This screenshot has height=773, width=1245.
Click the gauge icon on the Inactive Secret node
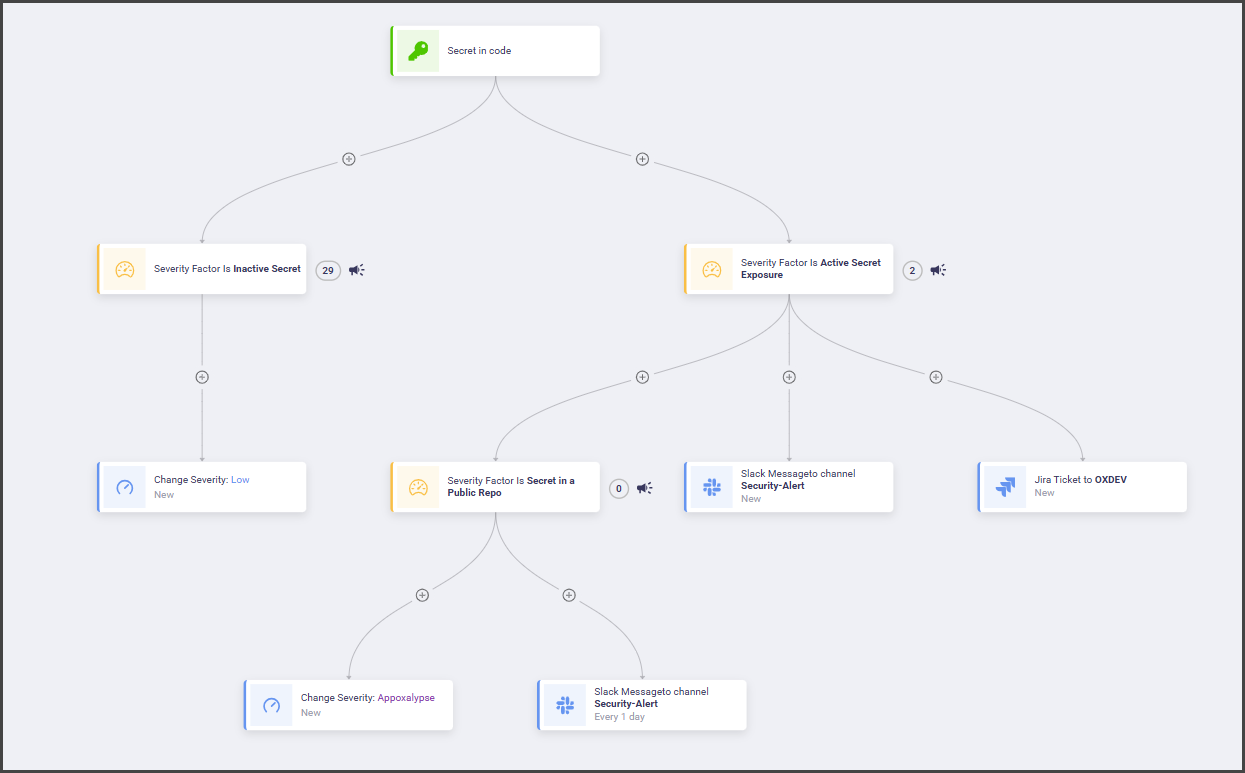[x=125, y=269]
